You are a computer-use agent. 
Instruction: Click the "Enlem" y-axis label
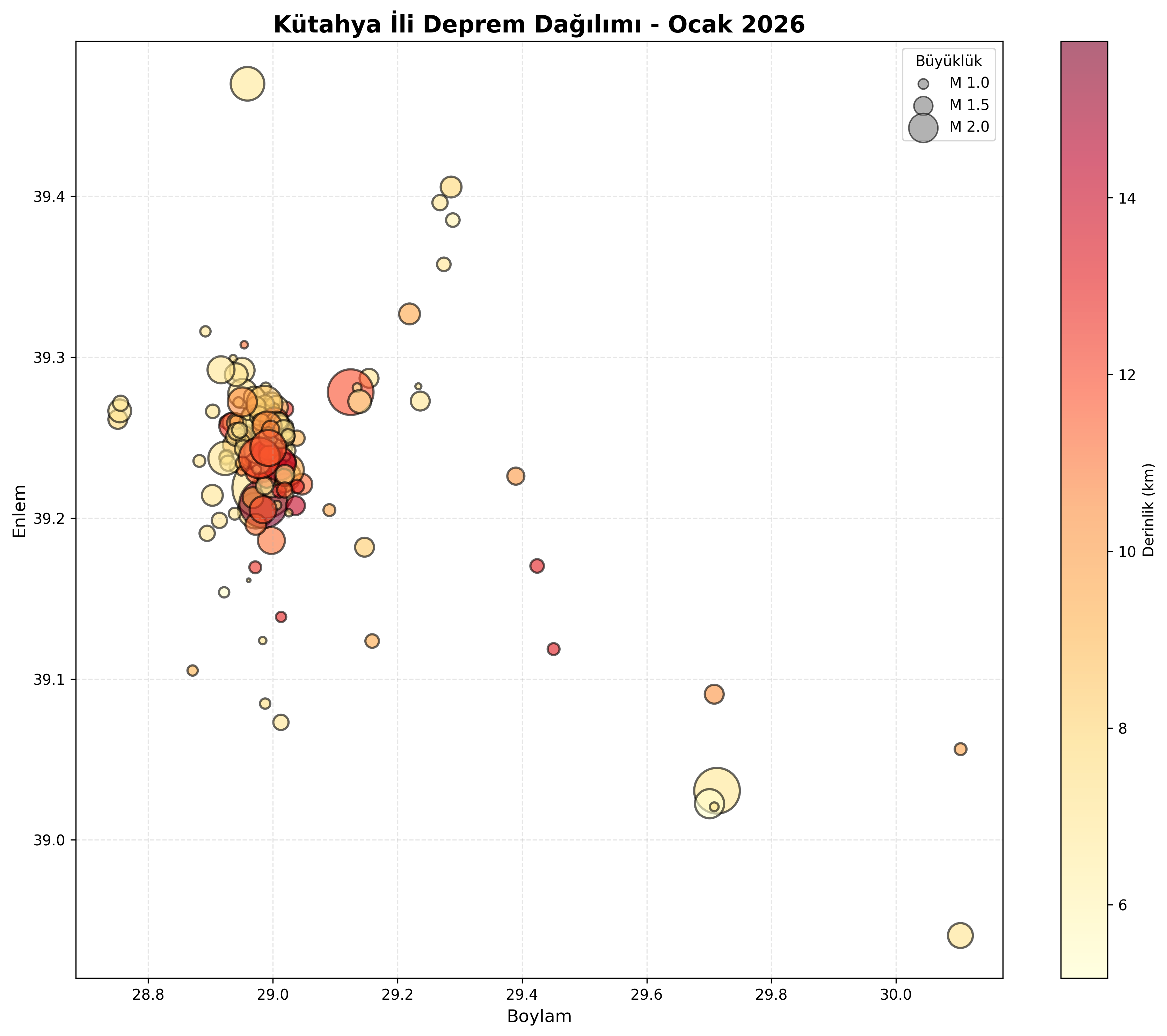[20, 511]
